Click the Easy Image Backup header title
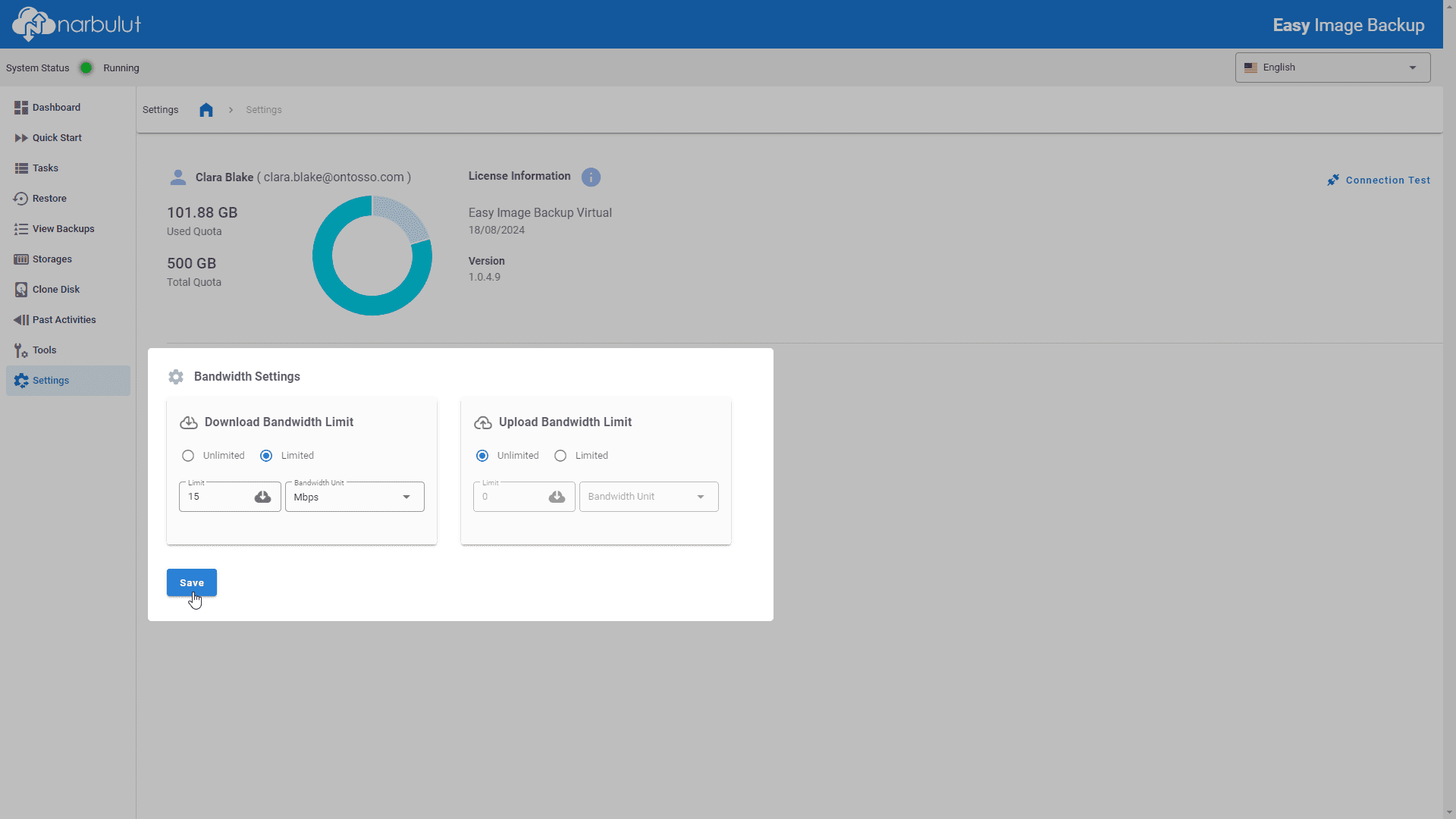 point(1348,25)
